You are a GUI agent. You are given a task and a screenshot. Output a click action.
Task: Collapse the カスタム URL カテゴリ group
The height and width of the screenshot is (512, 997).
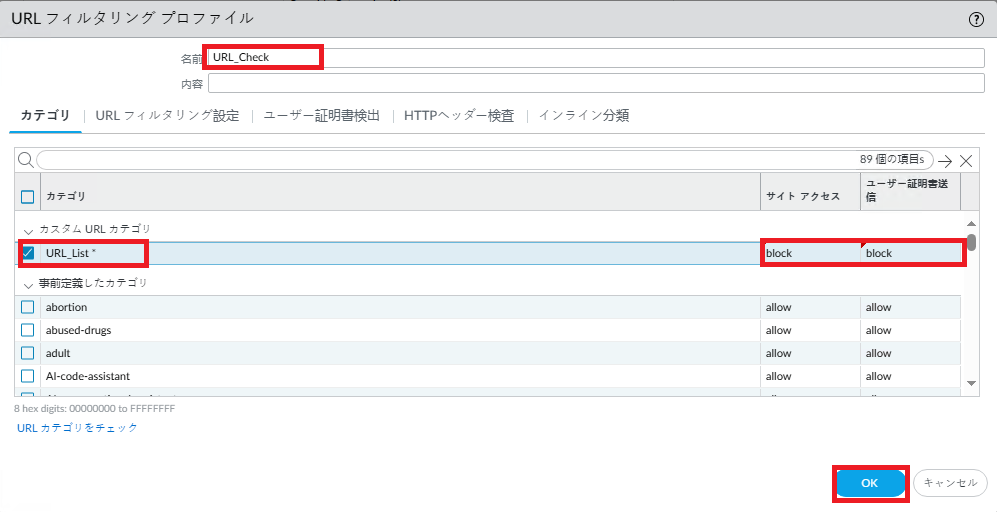click(x=28, y=230)
